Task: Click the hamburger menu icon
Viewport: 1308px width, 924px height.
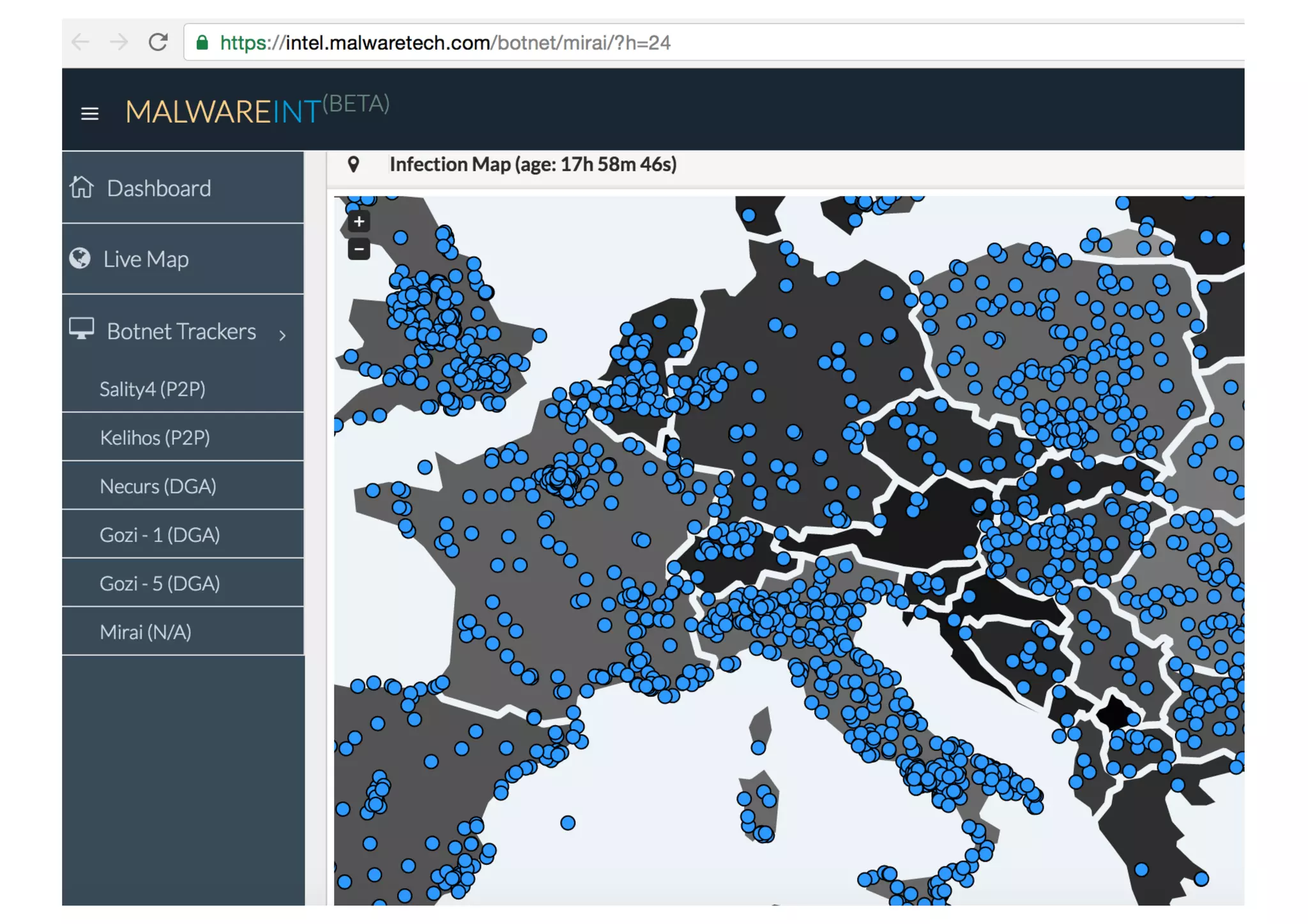Action: [x=89, y=114]
